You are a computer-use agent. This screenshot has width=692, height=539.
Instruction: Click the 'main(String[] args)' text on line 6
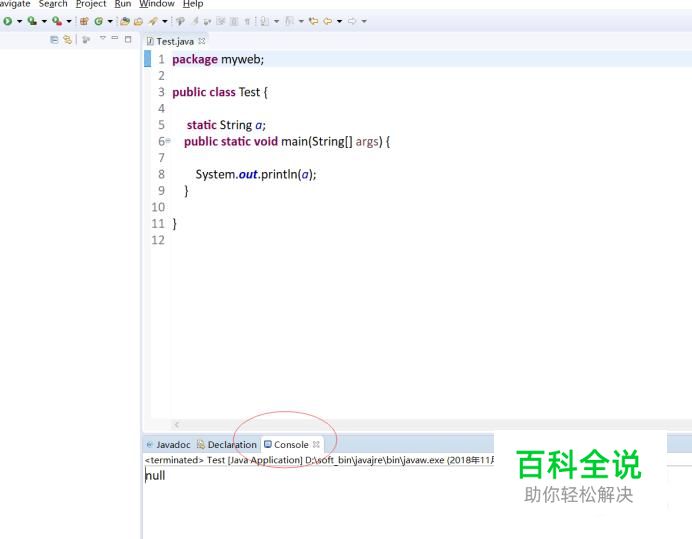click(331, 141)
